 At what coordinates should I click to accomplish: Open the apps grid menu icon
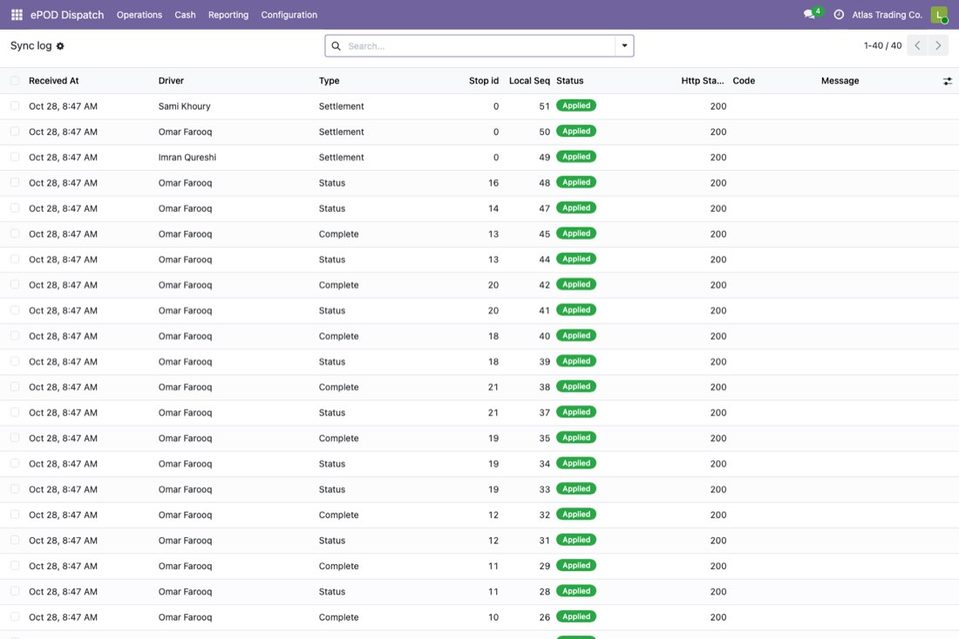click(17, 15)
